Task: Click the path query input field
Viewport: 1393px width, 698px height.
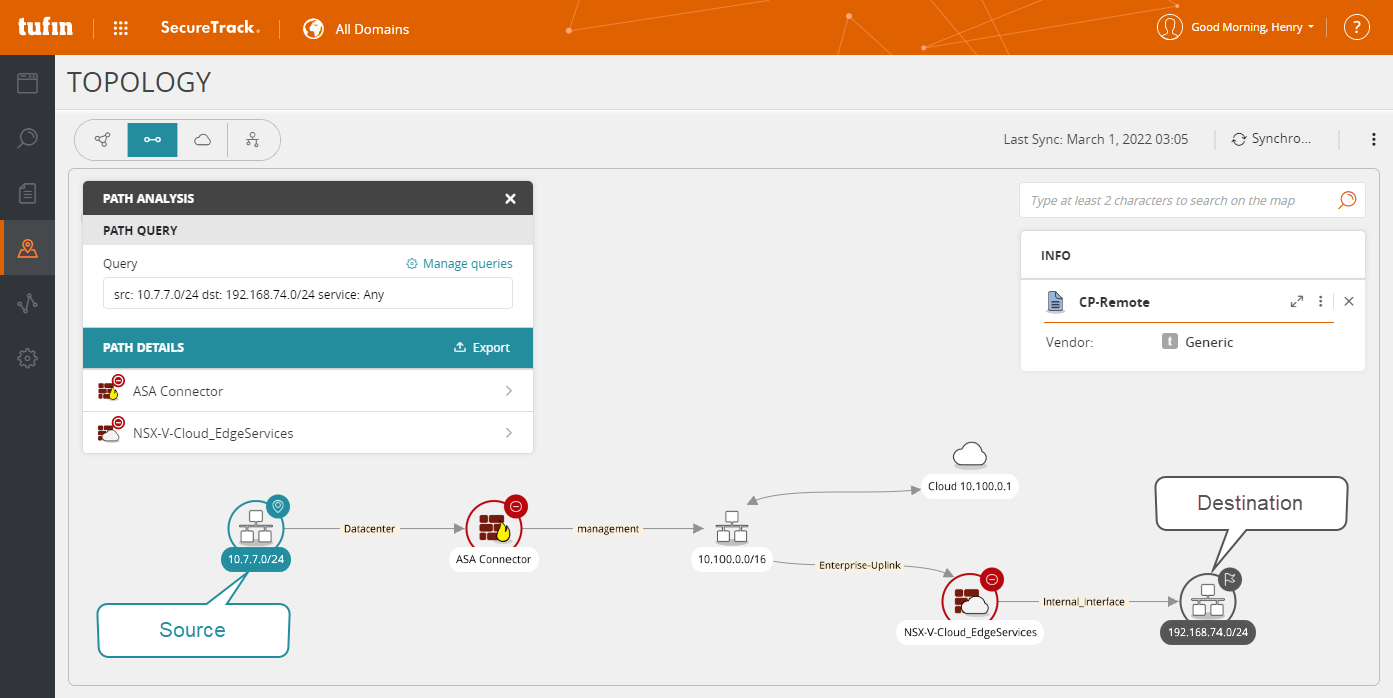Action: 307,295
